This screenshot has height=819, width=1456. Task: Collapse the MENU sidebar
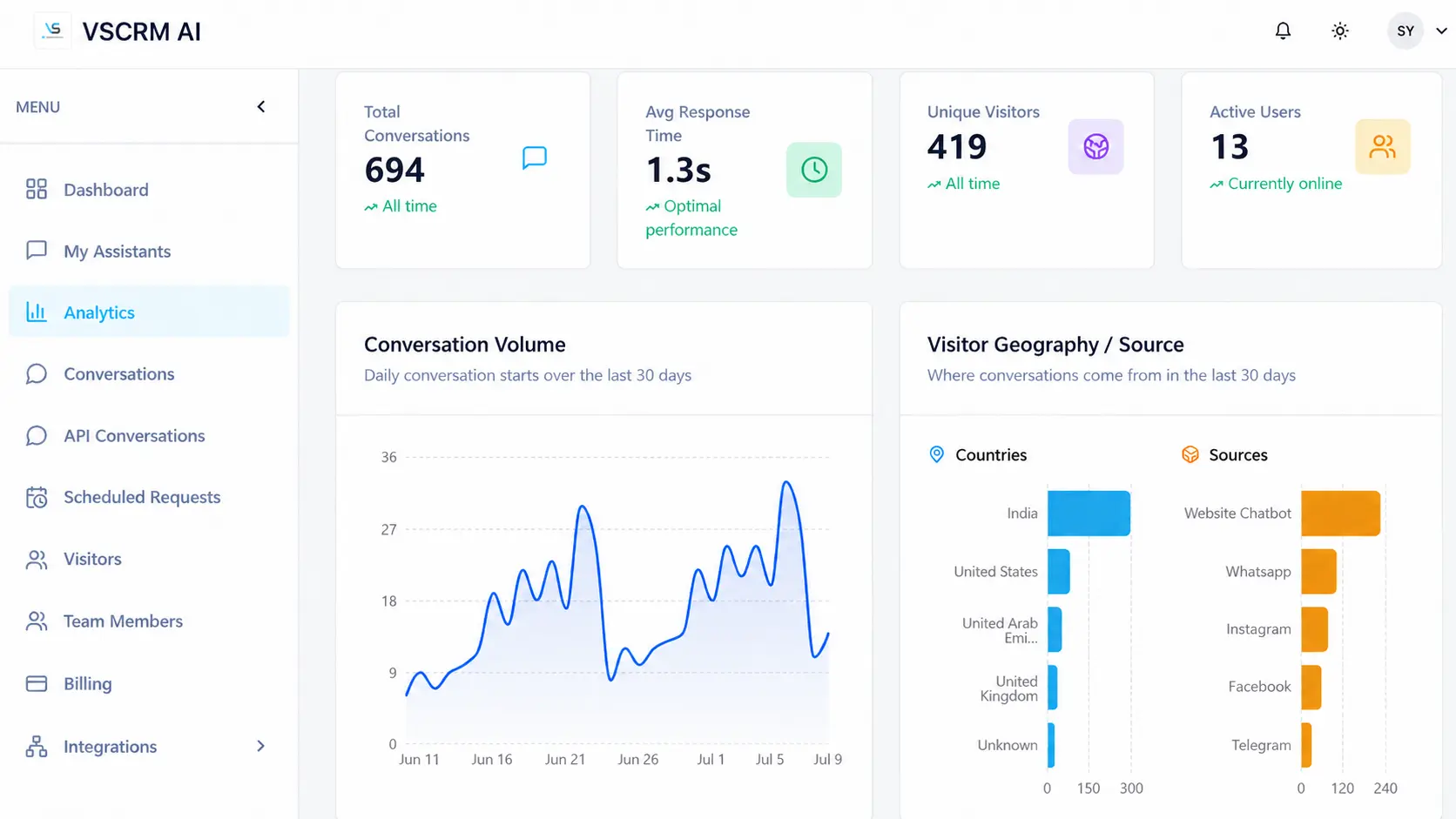pos(261,106)
